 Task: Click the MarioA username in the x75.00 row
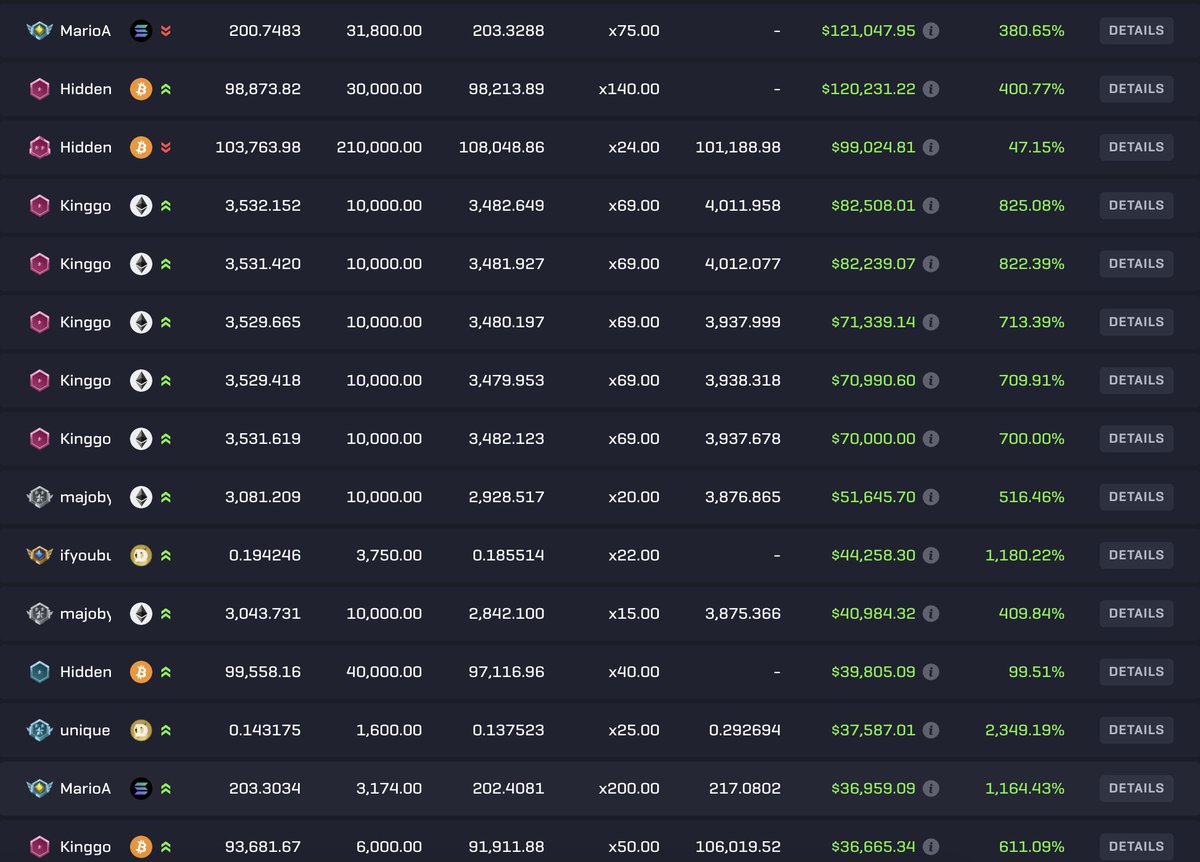85,31
